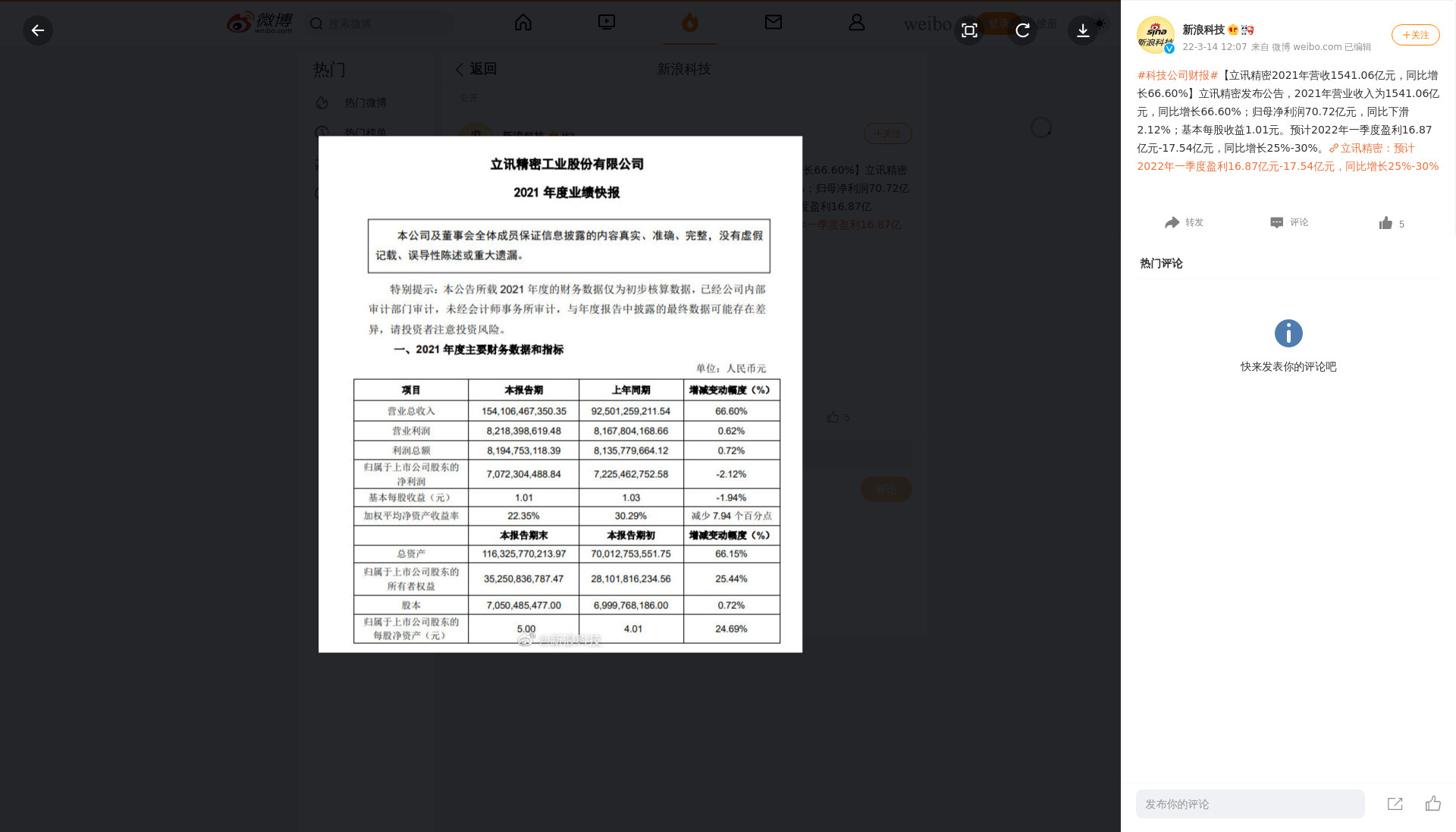The height and width of the screenshot is (832, 1456).
Task: Open the video tab icon
Action: click(x=607, y=23)
